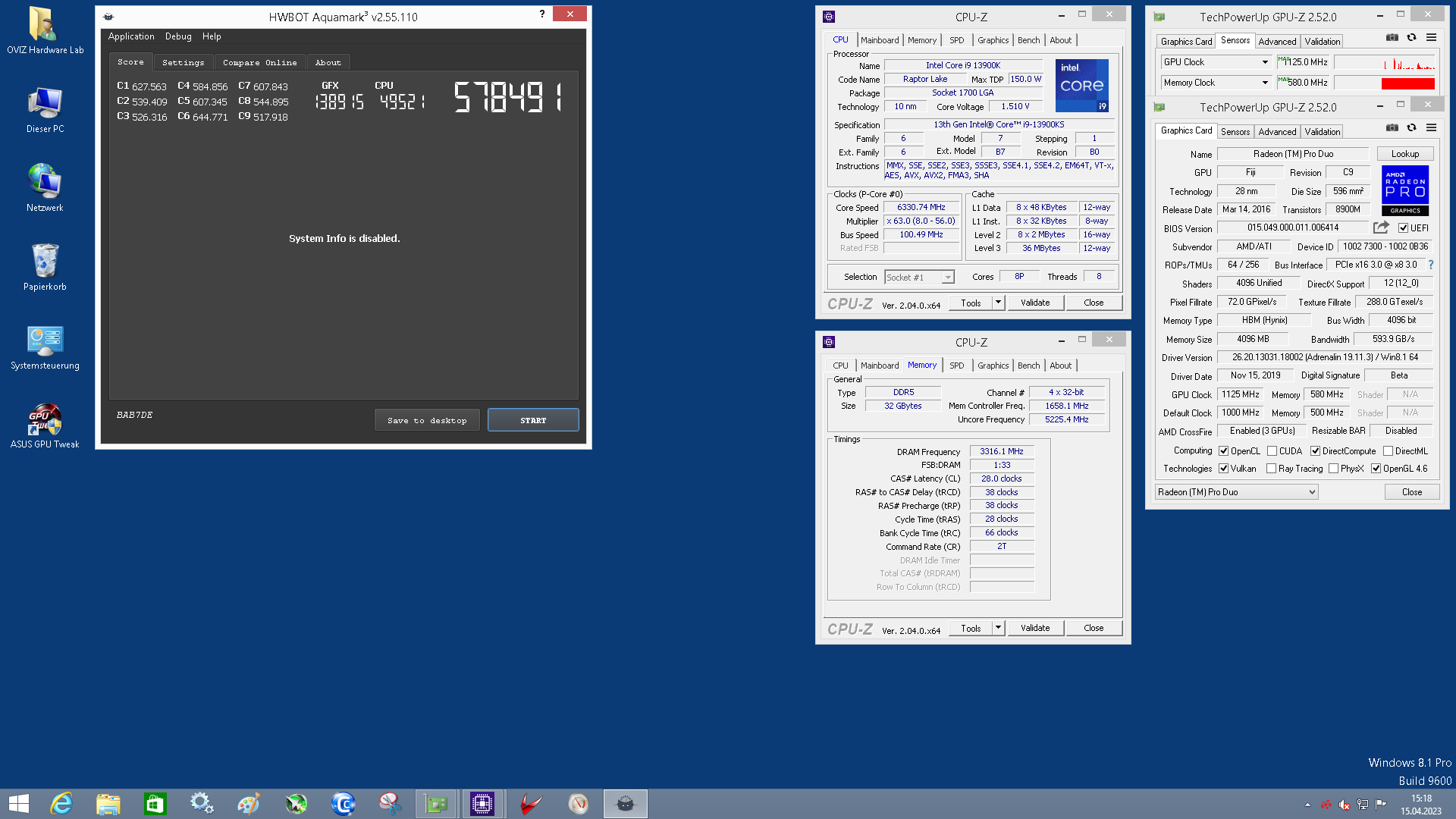Screen dimensions: 1456x819
Task: Open Tools dropdown arrow in CPU-Z Memory window
Action: 998,628
